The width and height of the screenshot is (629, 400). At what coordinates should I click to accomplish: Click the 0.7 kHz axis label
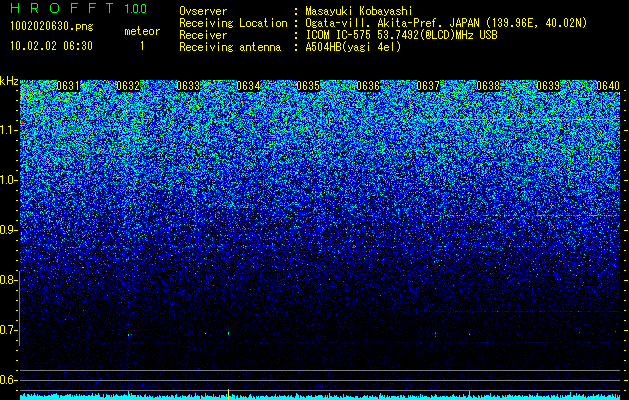(9, 330)
